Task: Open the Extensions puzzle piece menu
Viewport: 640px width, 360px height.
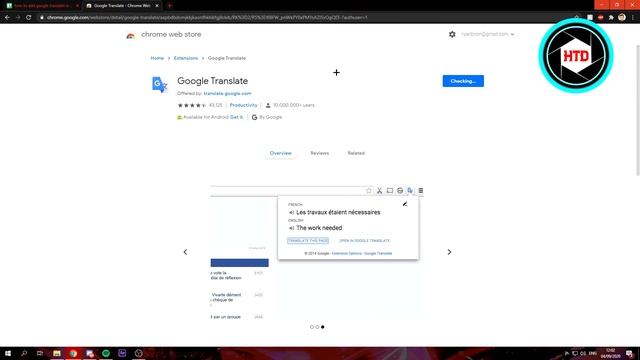Action: pyautogui.click(x=611, y=18)
